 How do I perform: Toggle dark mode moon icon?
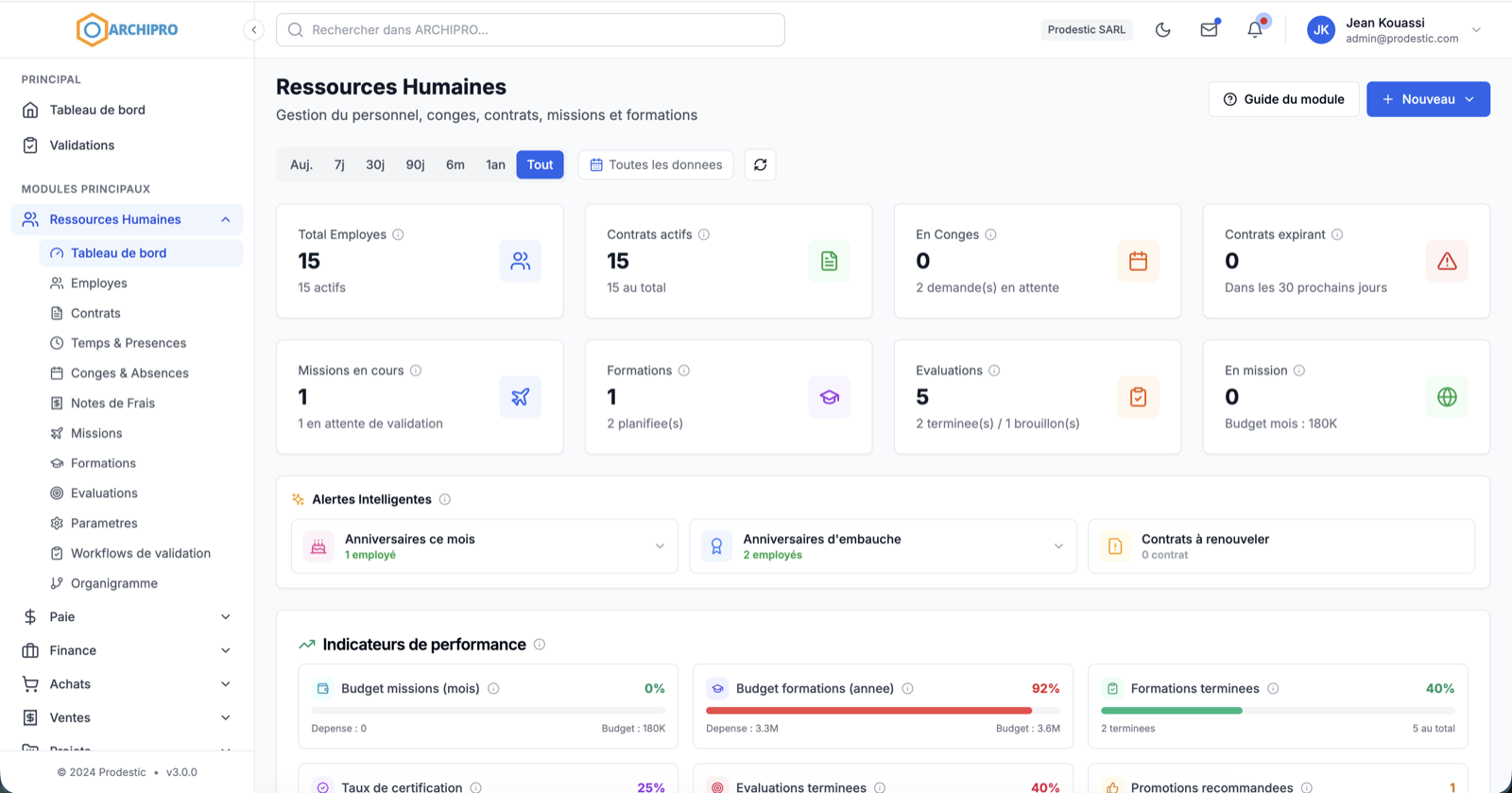tap(1163, 30)
